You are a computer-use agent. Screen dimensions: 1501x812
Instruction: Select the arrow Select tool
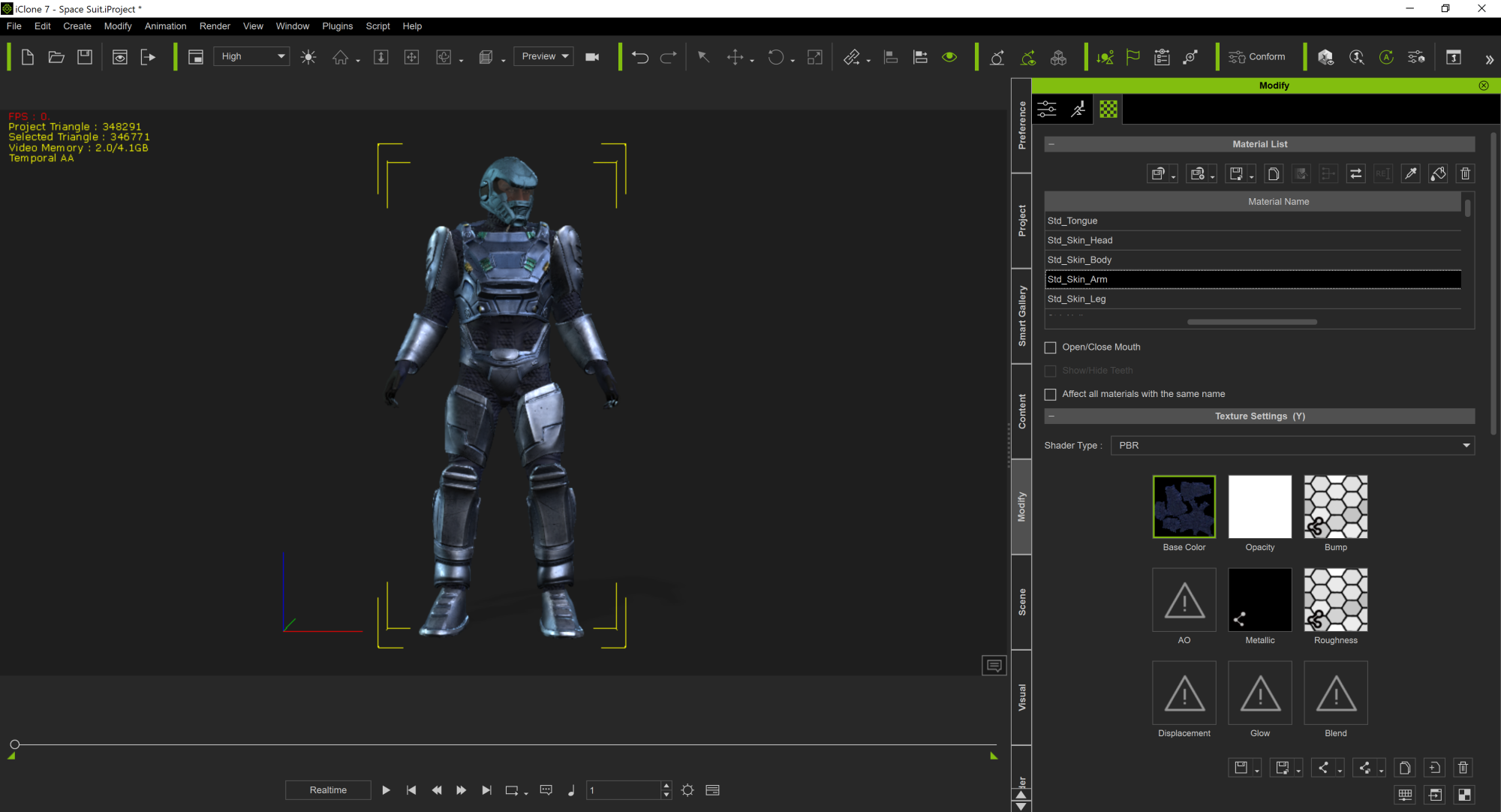point(703,57)
